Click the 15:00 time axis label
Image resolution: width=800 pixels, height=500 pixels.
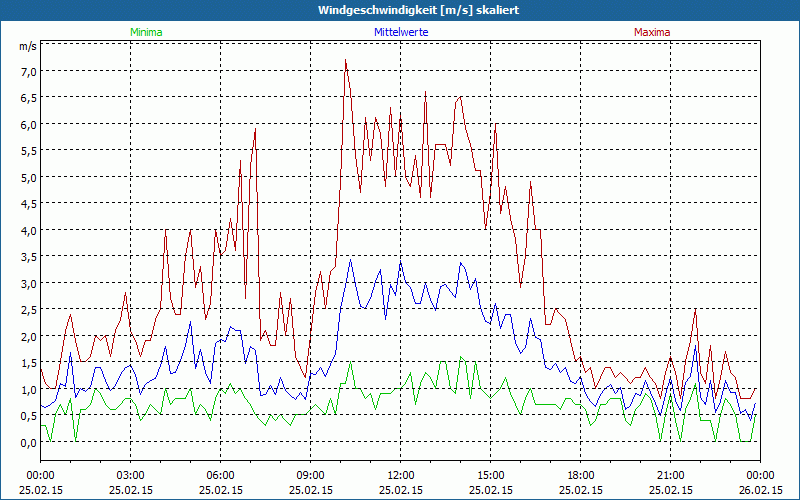[491, 476]
